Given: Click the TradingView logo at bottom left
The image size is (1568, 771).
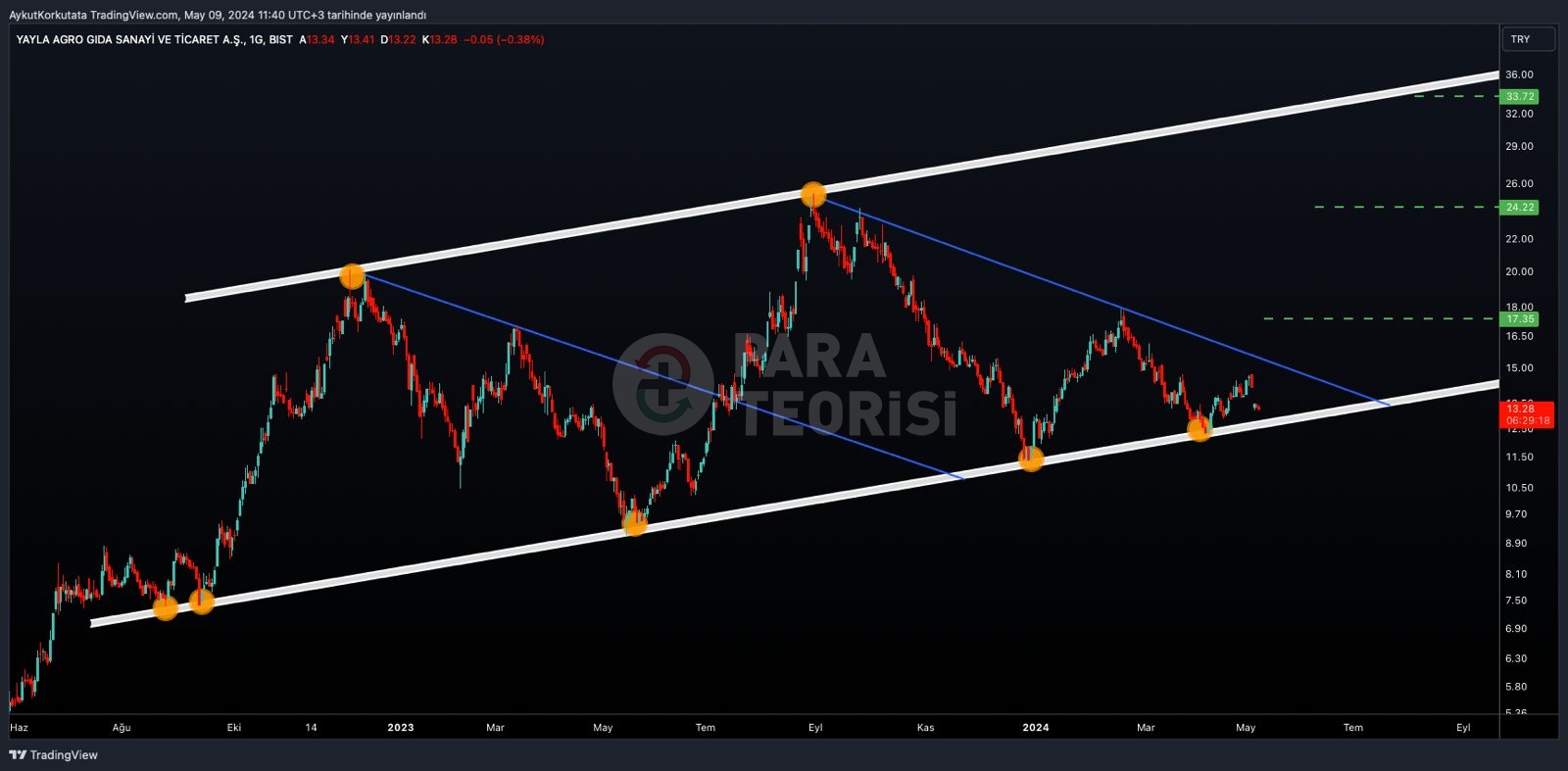Looking at the screenshot, I should (x=54, y=754).
